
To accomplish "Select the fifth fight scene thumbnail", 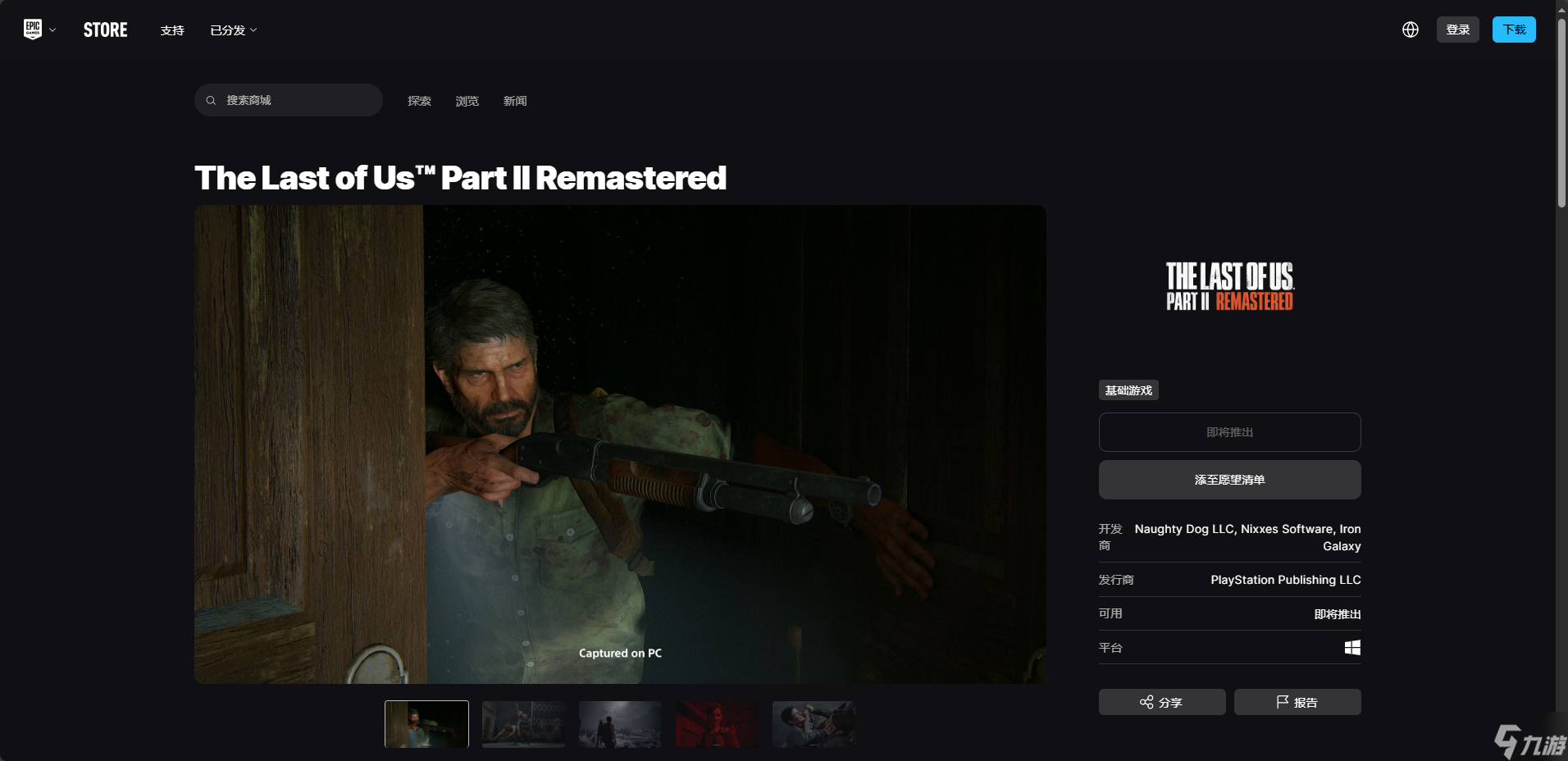I will coord(814,724).
